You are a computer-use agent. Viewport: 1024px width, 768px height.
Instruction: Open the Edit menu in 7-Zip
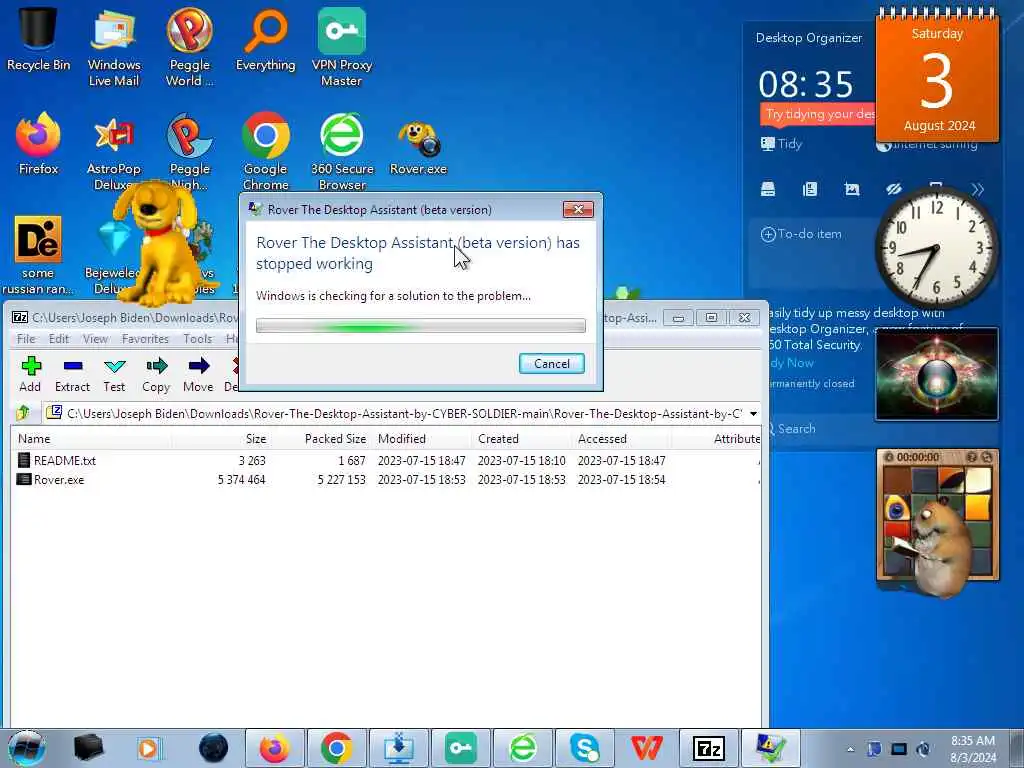pos(59,338)
